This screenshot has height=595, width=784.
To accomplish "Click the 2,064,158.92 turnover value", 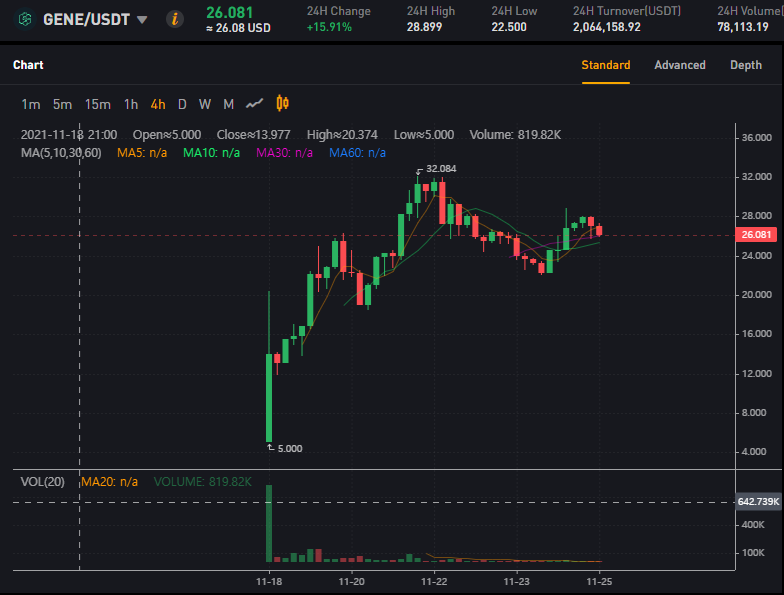I will pos(606,27).
